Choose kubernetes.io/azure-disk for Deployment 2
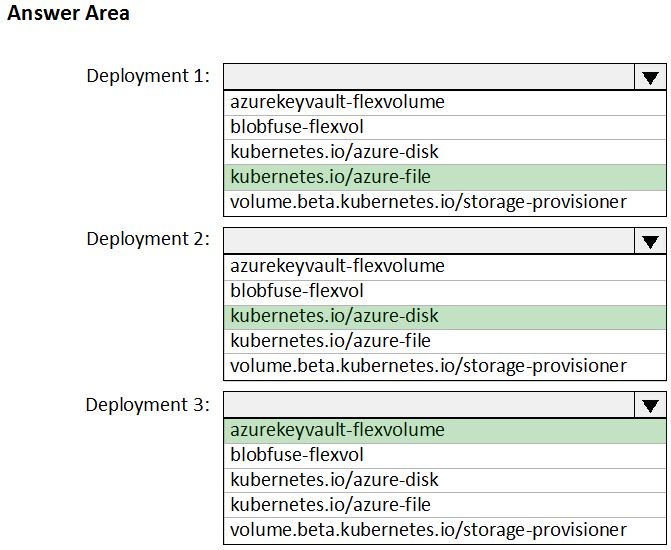The image size is (671, 550). point(445,316)
